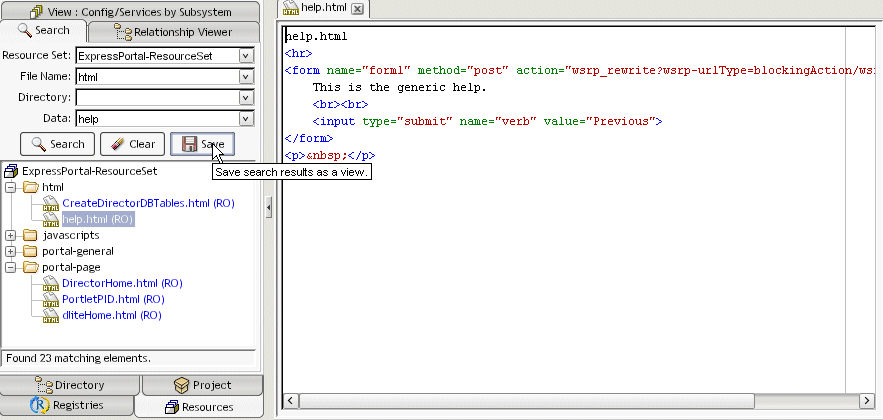Open DirectorHome.html (RO) file
883x420 pixels.
tap(122, 283)
